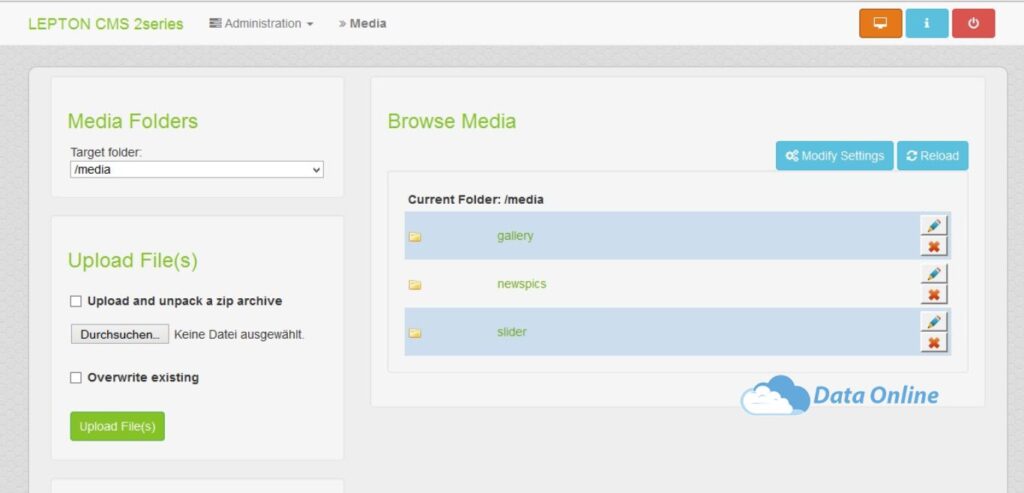Click the Keine Datei ausgewählt text
1024x493 pixels.
point(239,335)
